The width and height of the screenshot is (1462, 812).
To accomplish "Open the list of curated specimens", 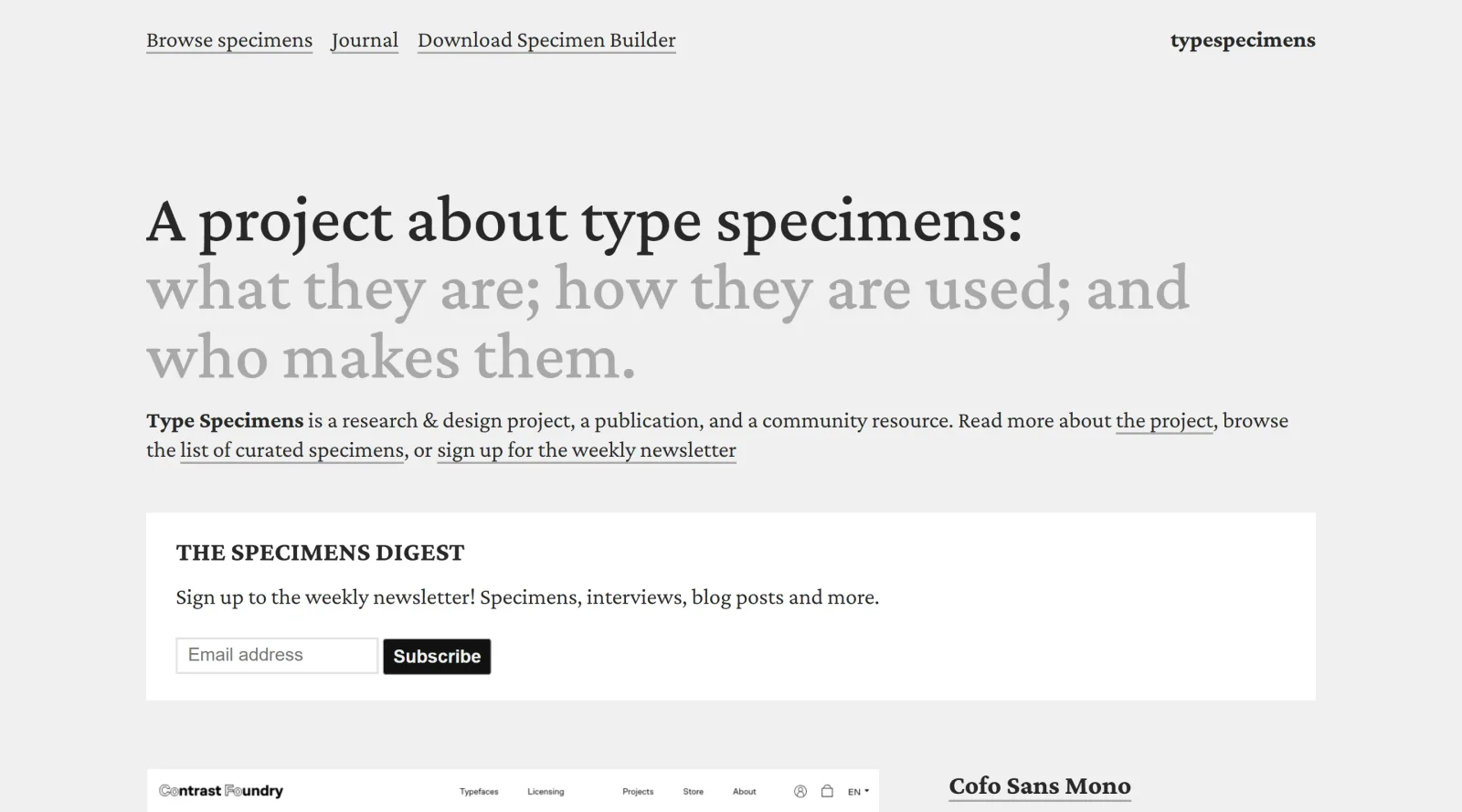I will [x=293, y=449].
